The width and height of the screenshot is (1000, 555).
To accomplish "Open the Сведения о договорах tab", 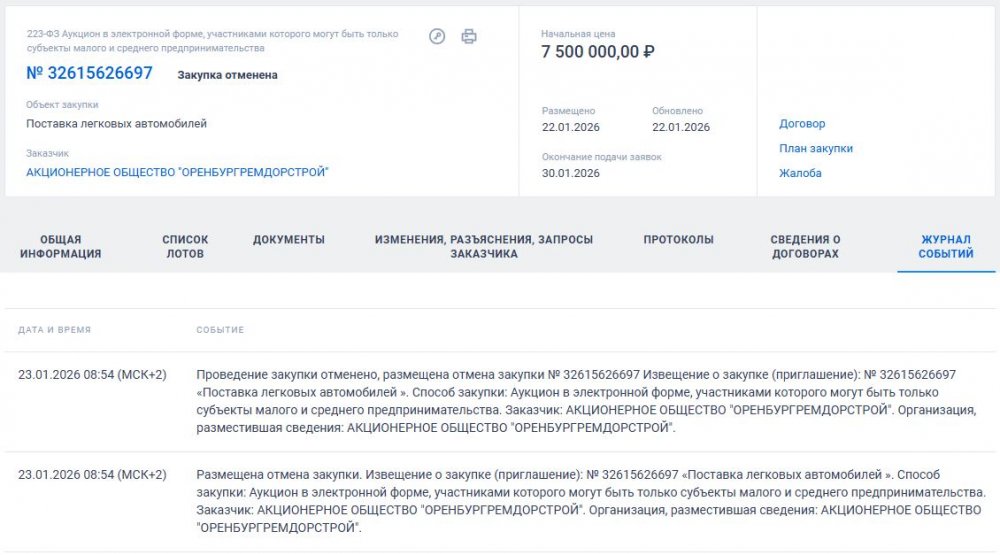I will pyautogui.click(x=805, y=247).
